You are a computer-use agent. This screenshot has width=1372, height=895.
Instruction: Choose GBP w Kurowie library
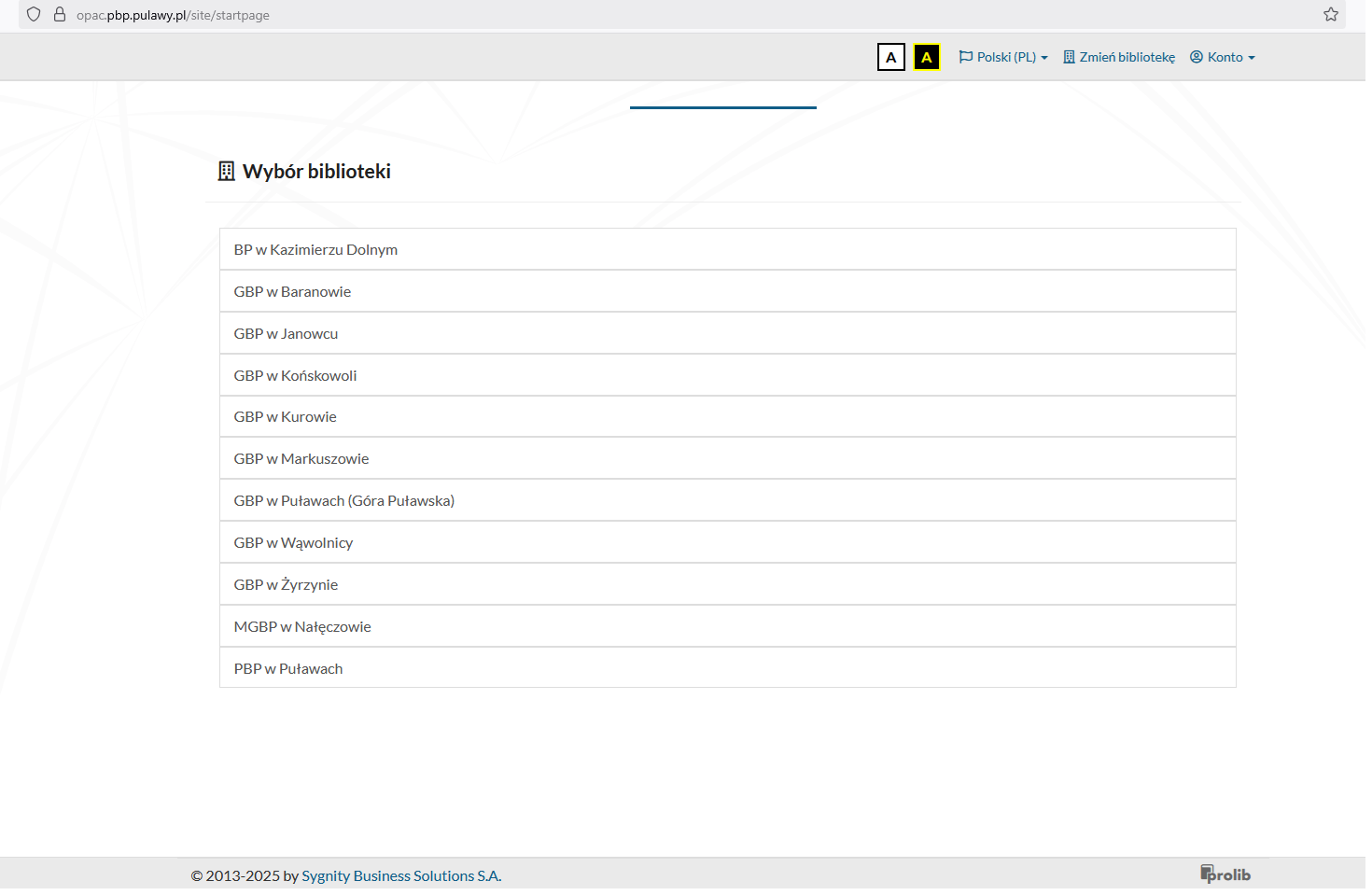(285, 416)
